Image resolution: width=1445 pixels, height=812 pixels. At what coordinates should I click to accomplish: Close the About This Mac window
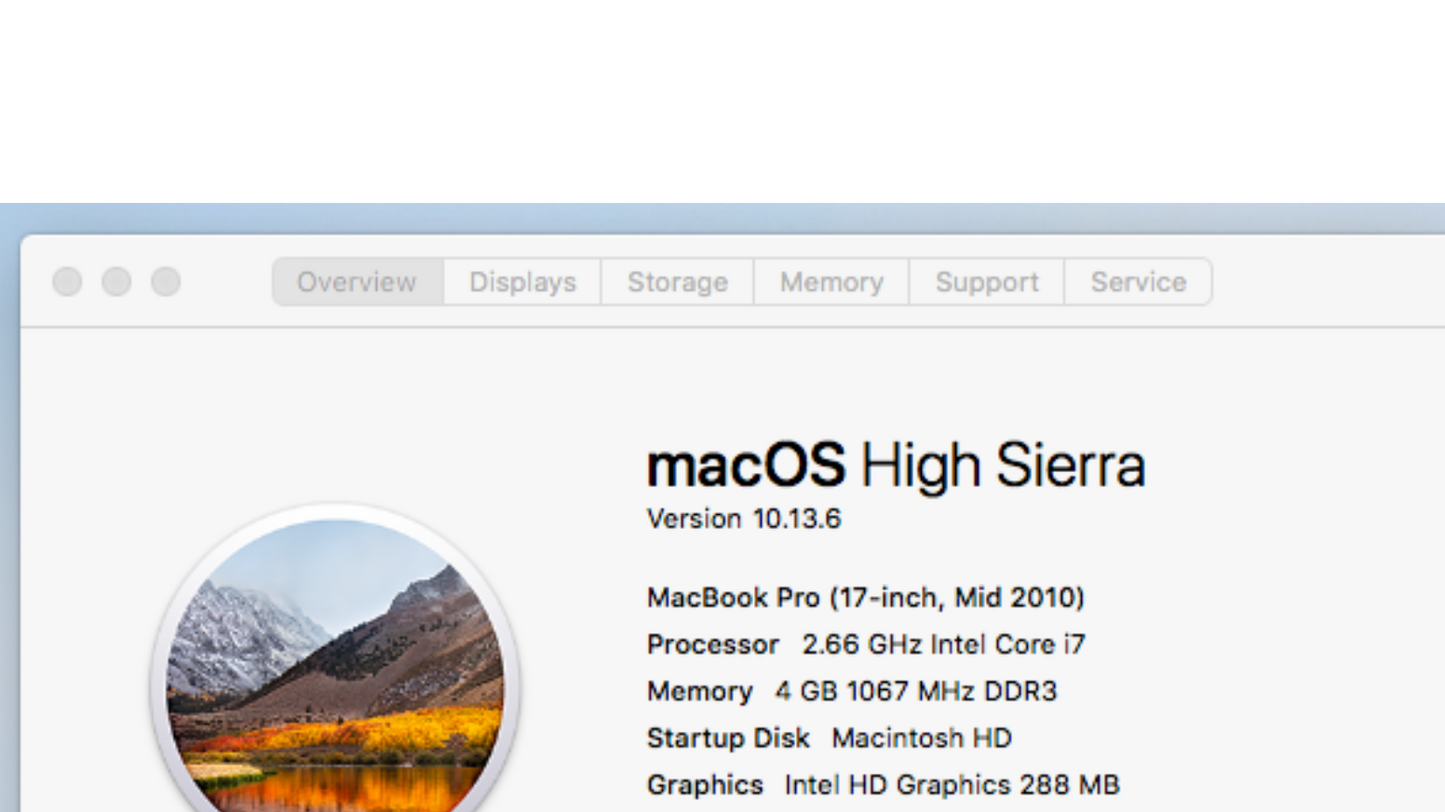pyautogui.click(x=67, y=282)
